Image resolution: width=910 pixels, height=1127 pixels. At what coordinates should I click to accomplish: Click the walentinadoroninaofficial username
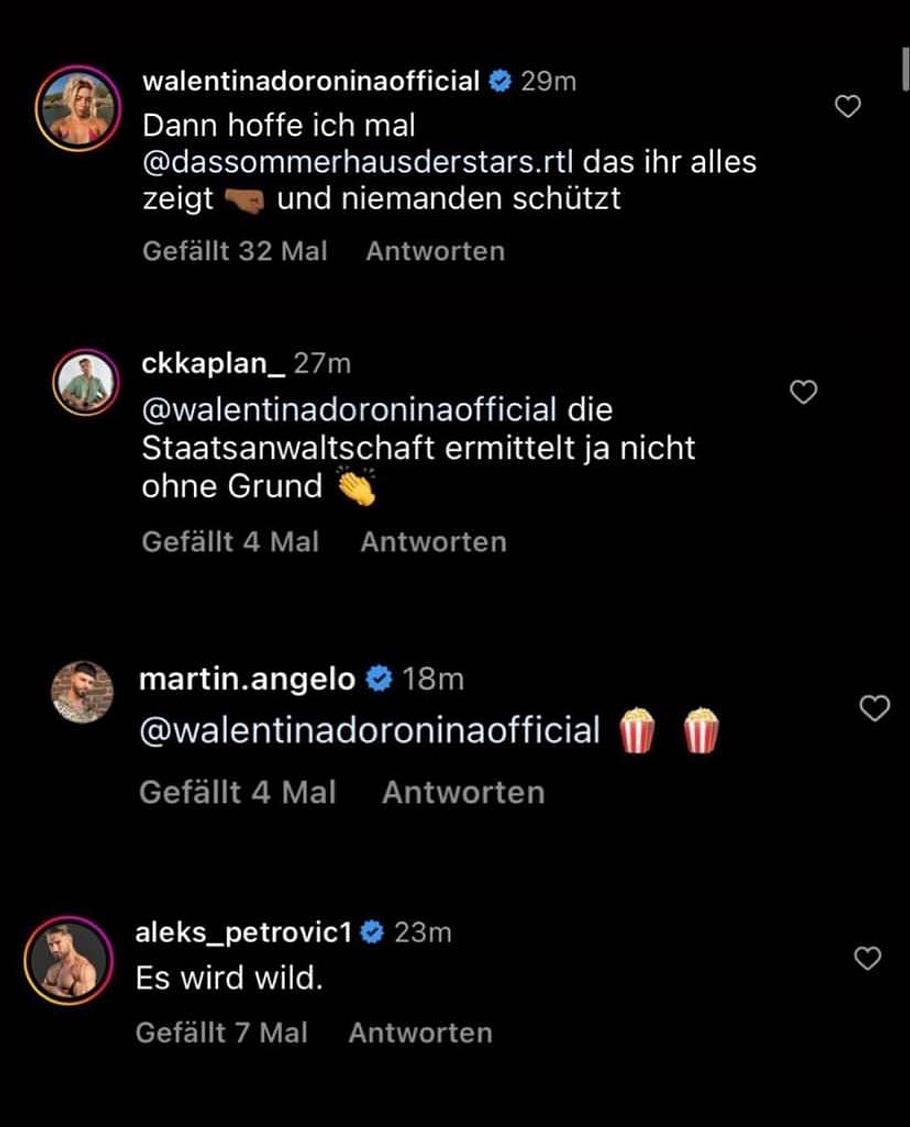click(x=313, y=81)
